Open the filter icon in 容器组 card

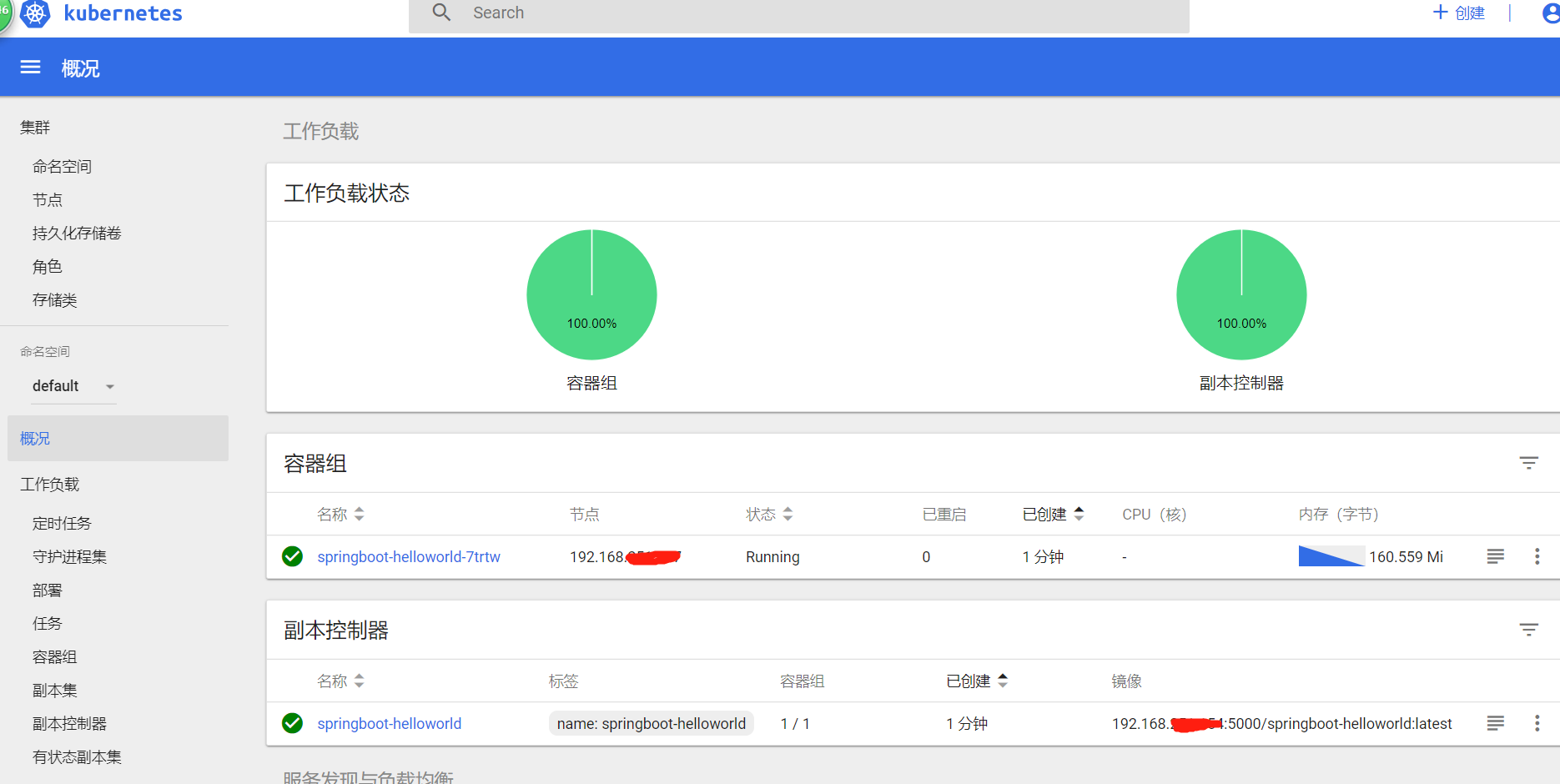1528,463
